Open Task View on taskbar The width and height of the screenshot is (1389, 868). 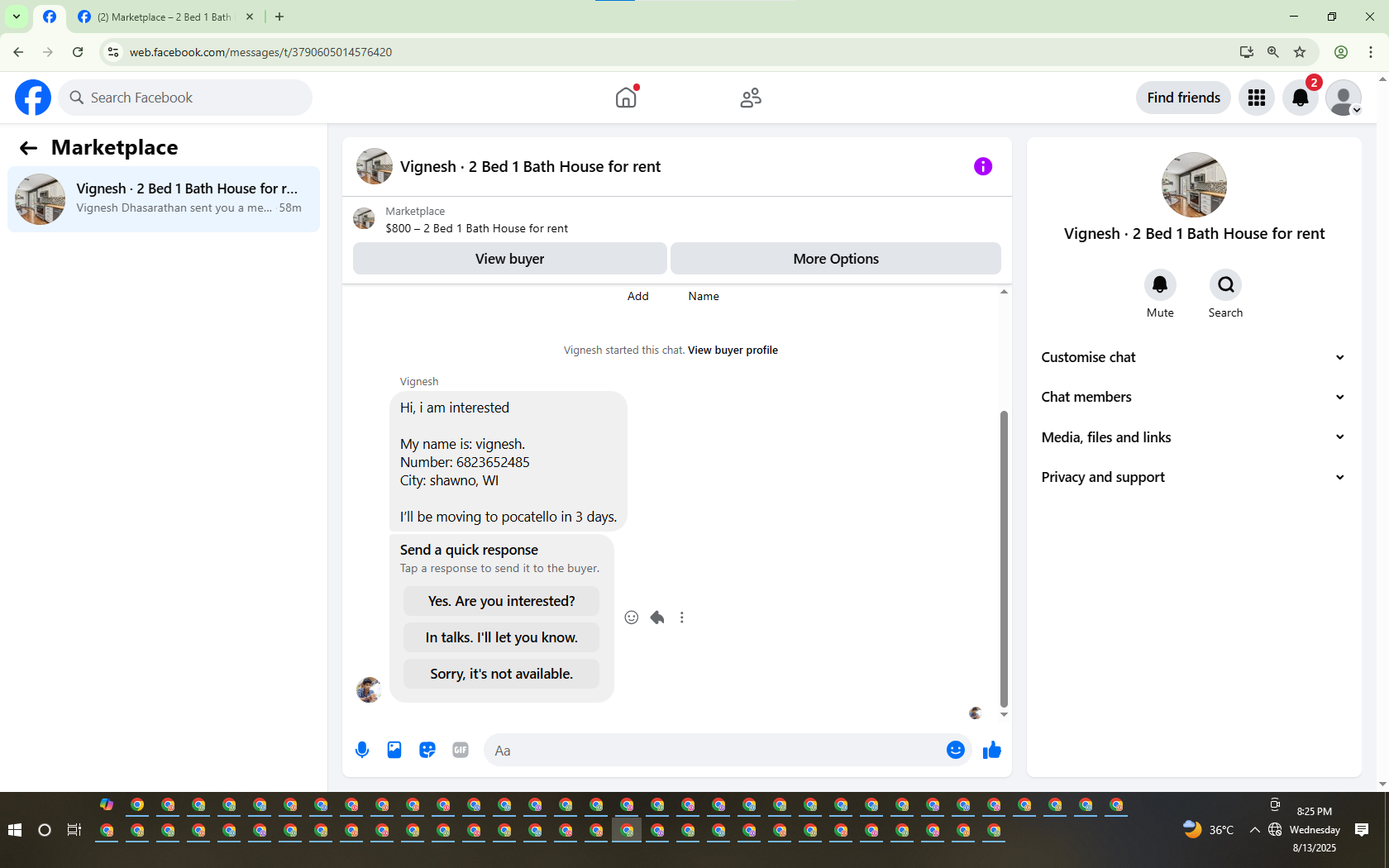tap(74, 830)
